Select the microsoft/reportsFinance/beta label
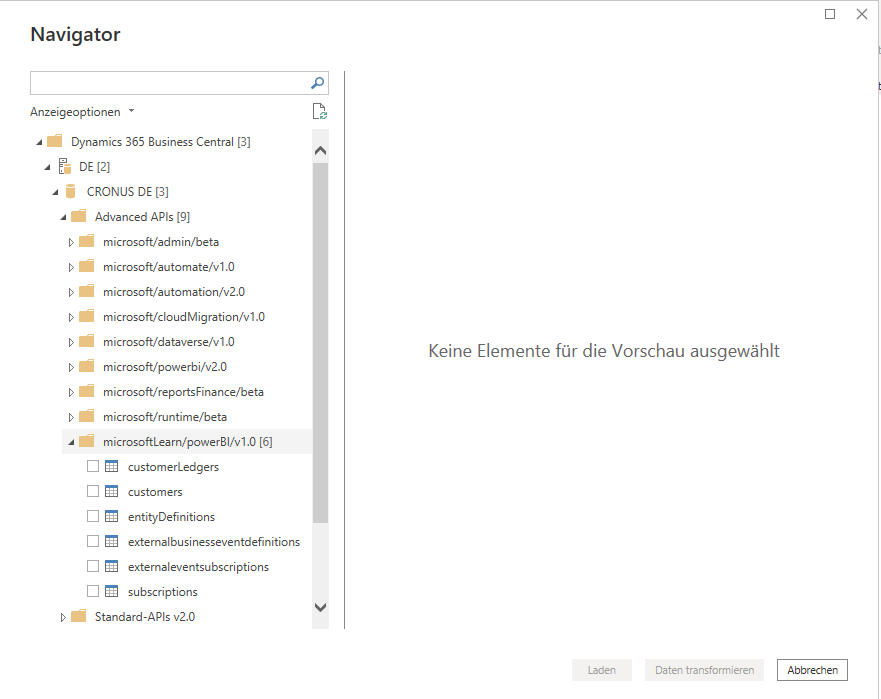This screenshot has height=699, width=881. [183, 392]
